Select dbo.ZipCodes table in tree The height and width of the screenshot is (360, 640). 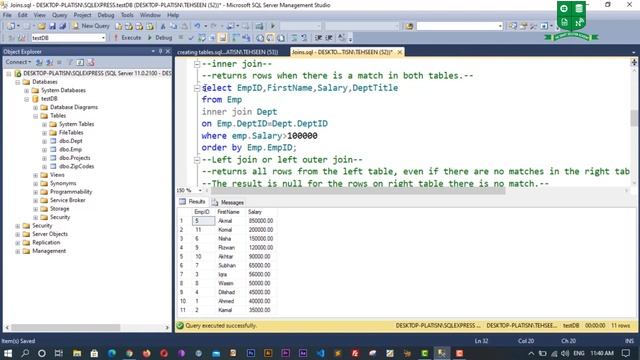(x=76, y=167)
